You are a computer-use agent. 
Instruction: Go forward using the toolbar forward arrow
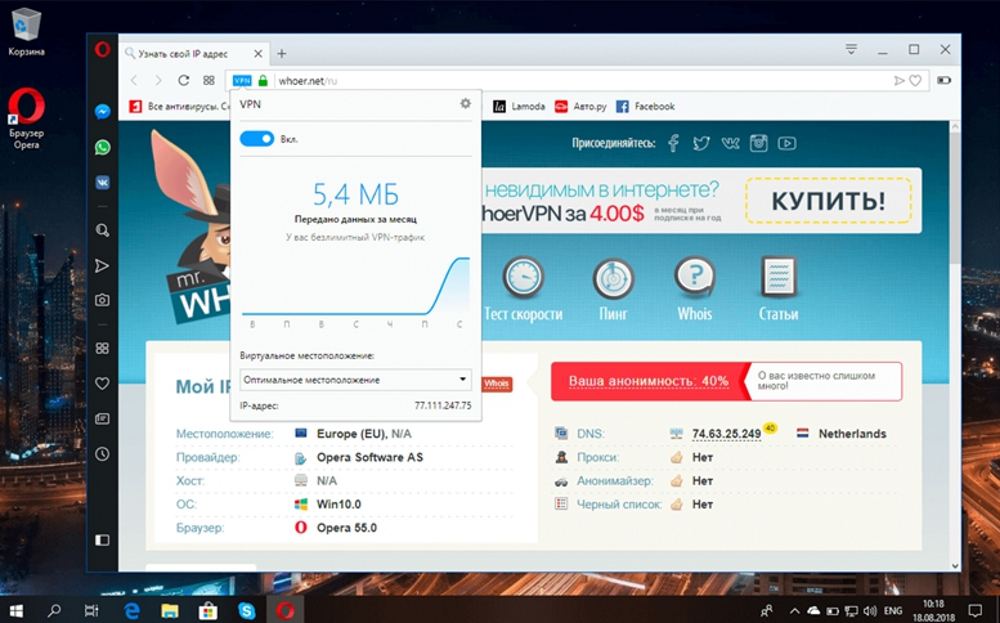coord(158,80)
